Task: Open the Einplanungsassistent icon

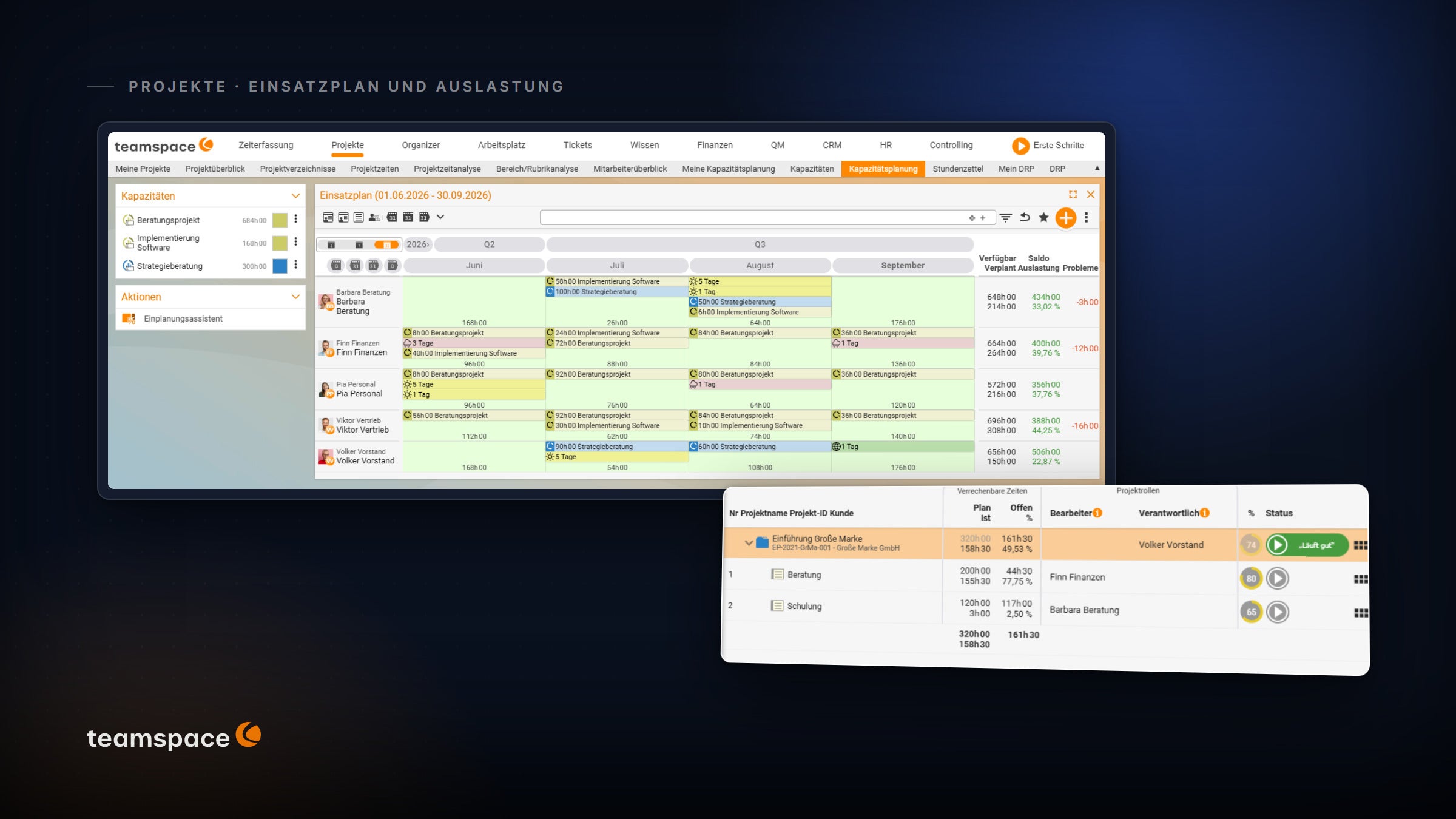Action: [129, 318]
